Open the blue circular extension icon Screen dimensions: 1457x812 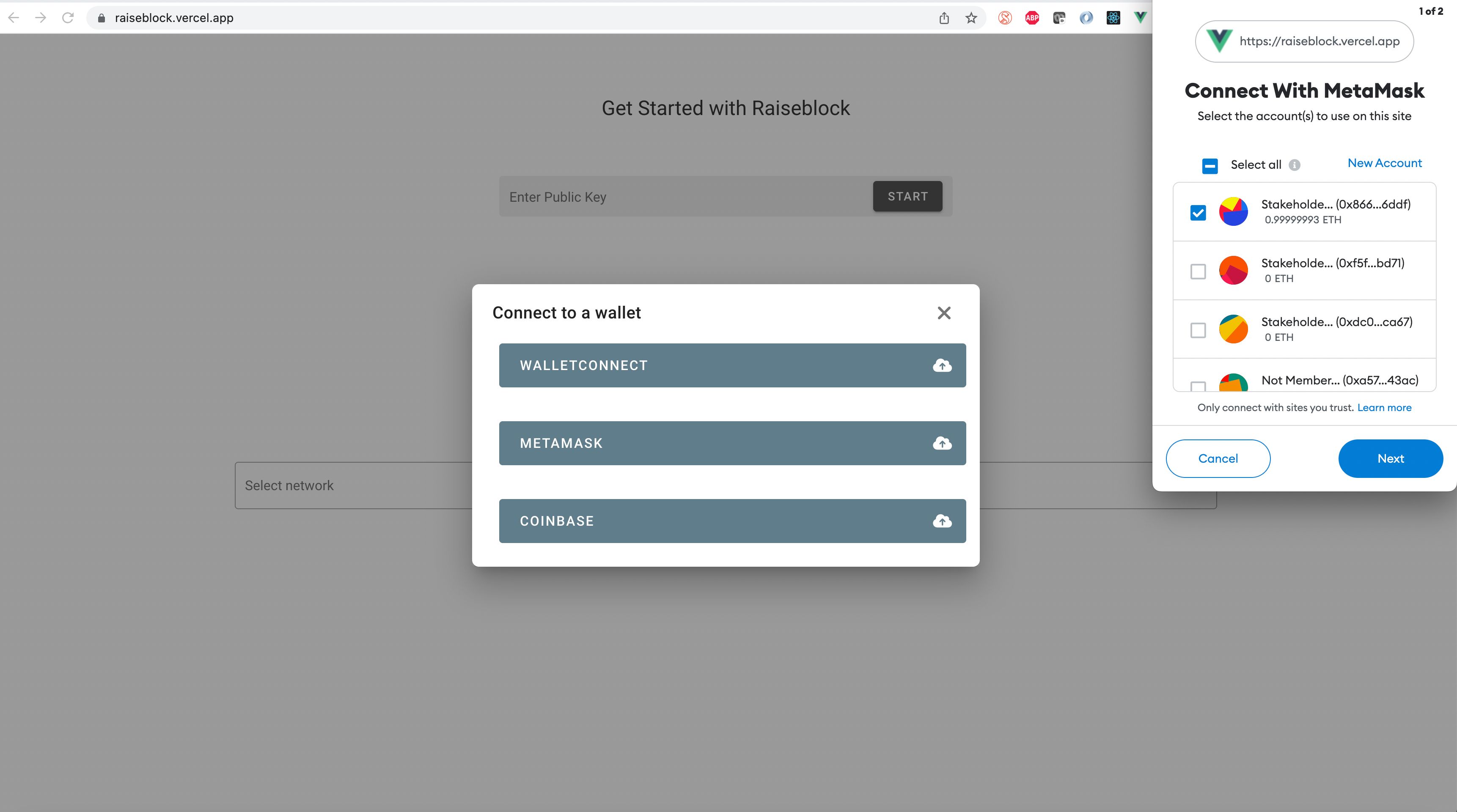[1086, 18]
